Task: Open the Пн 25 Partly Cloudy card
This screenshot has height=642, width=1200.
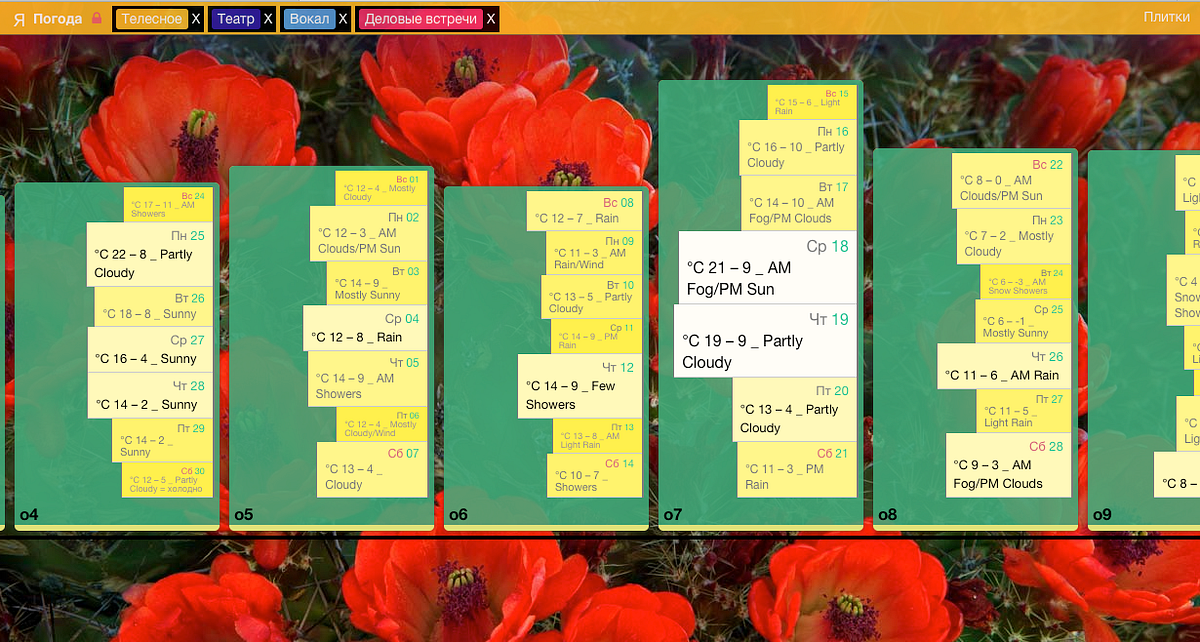Action: (150, 254)
